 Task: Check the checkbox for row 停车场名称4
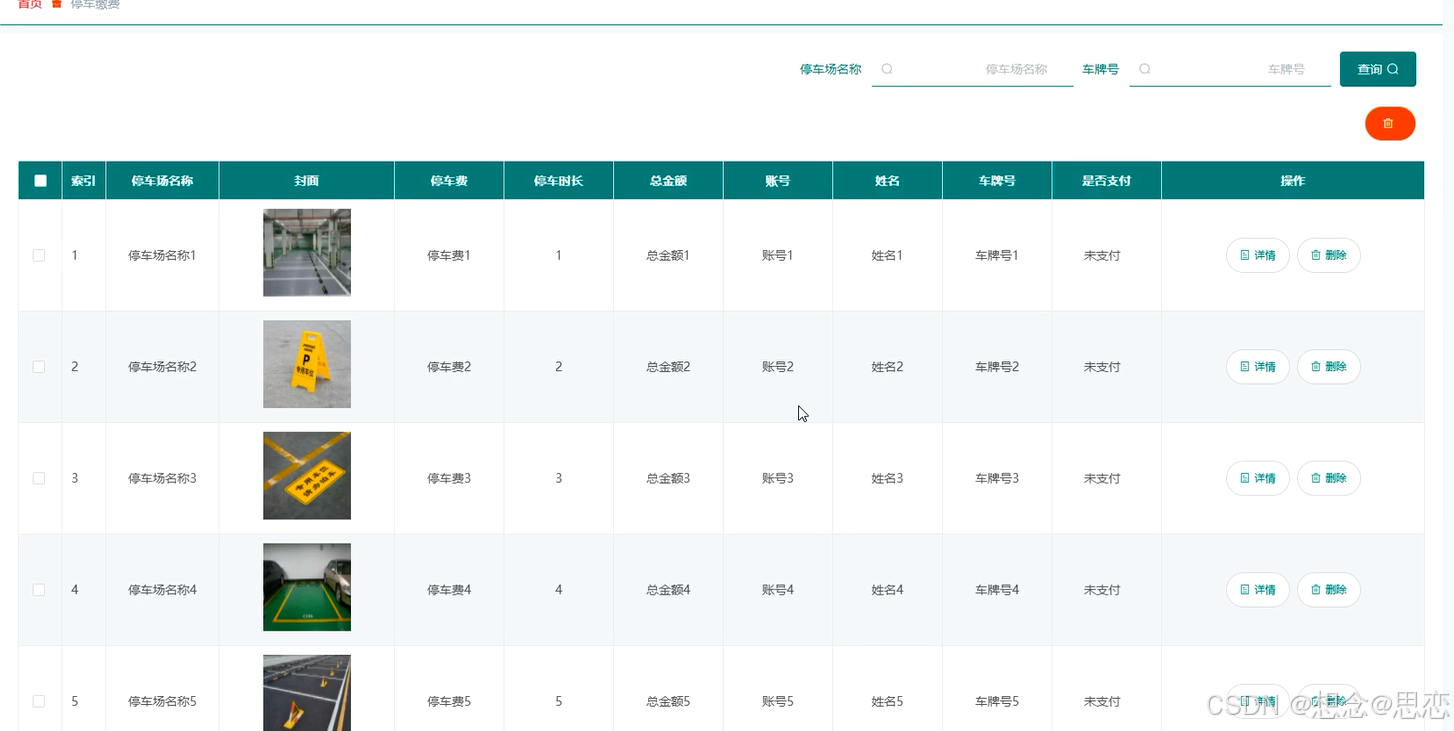[x=39, y=590]
